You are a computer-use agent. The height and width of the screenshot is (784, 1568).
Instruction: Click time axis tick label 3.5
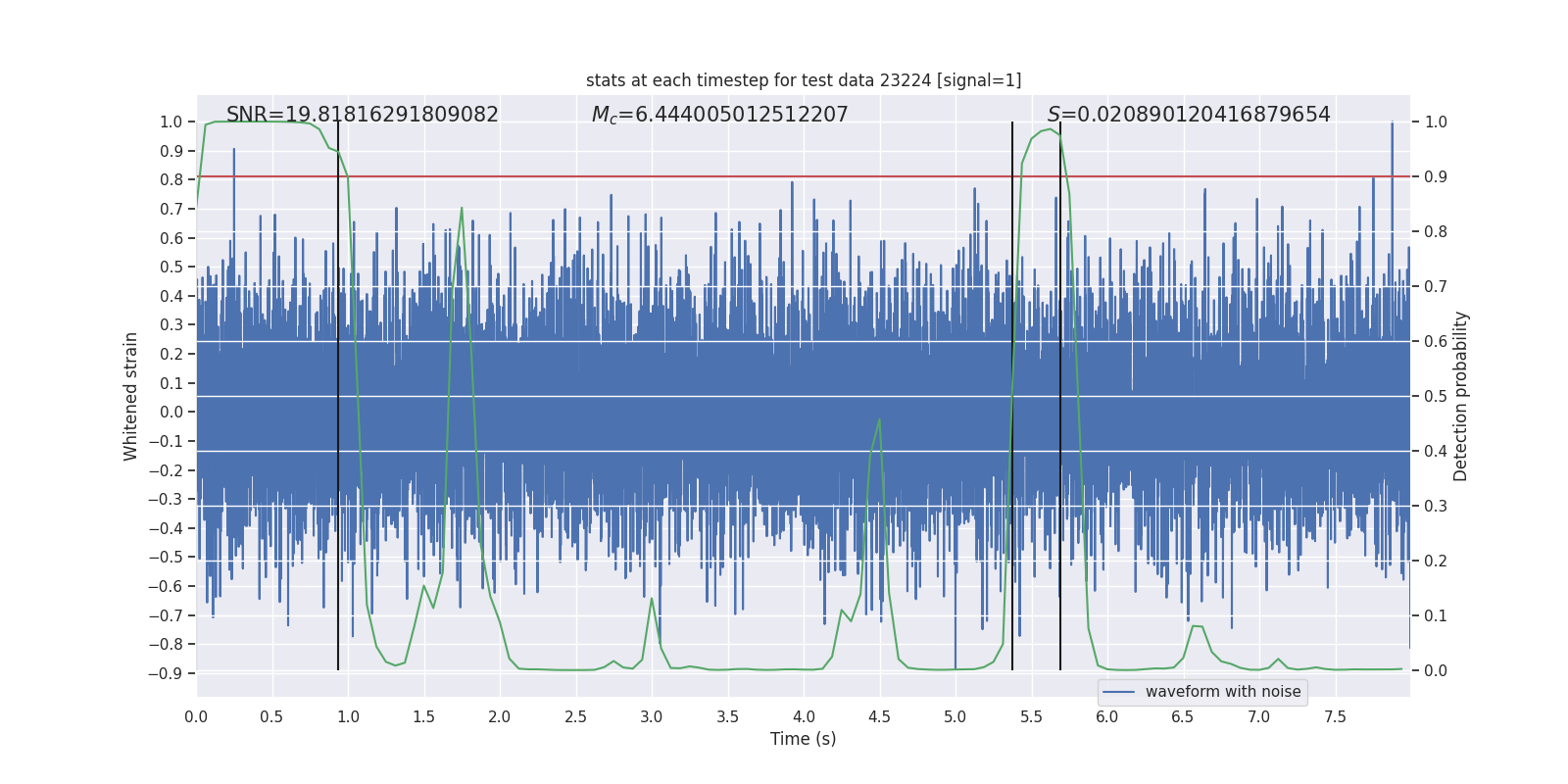727,716
